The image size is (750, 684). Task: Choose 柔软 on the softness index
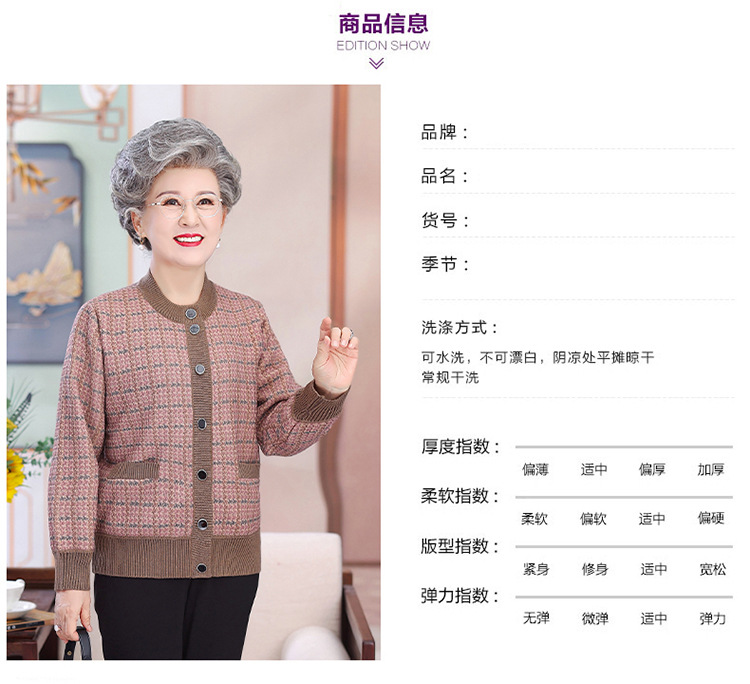[535, 519]
